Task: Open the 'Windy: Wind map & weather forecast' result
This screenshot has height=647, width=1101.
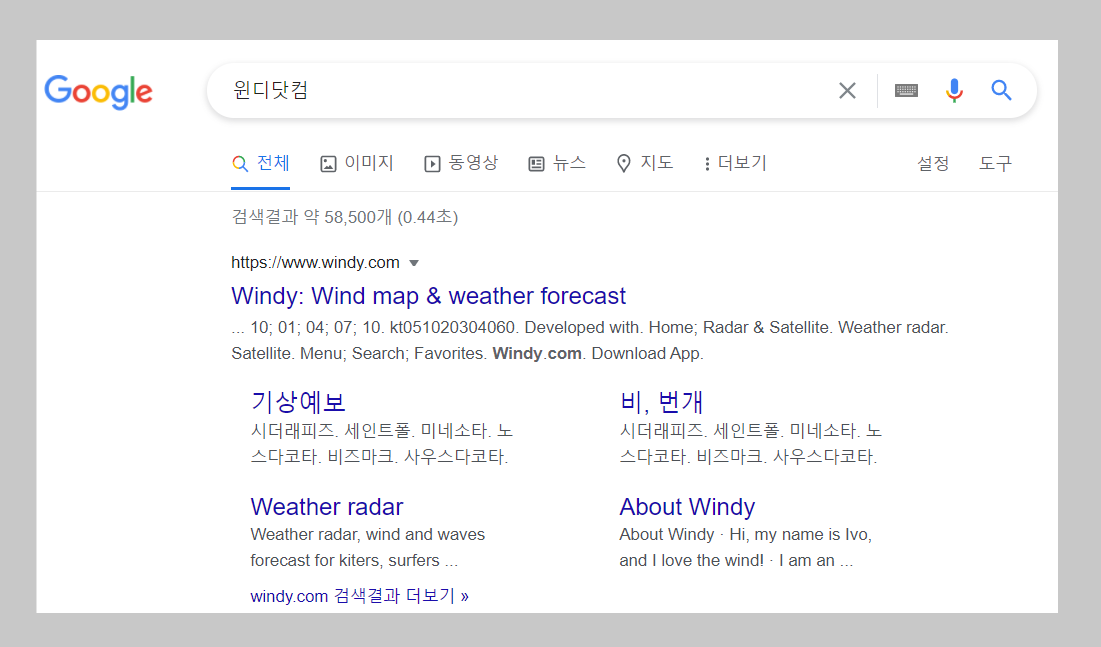Action: point(428,296)
